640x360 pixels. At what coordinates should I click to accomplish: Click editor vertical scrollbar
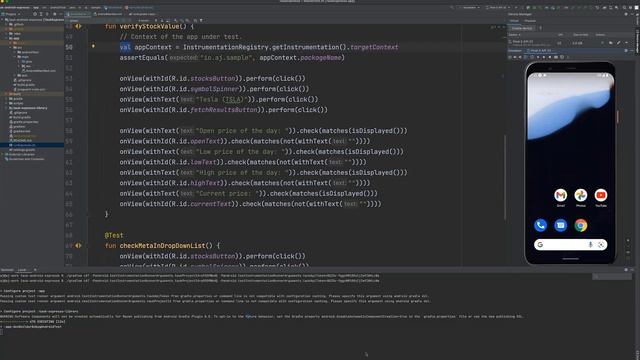505,178
